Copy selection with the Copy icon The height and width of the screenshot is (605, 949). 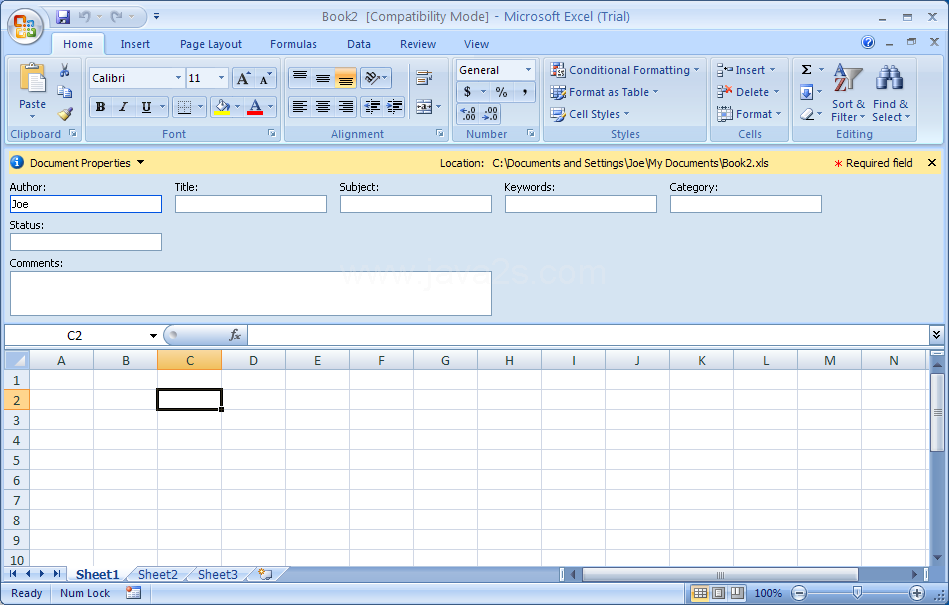64,91
